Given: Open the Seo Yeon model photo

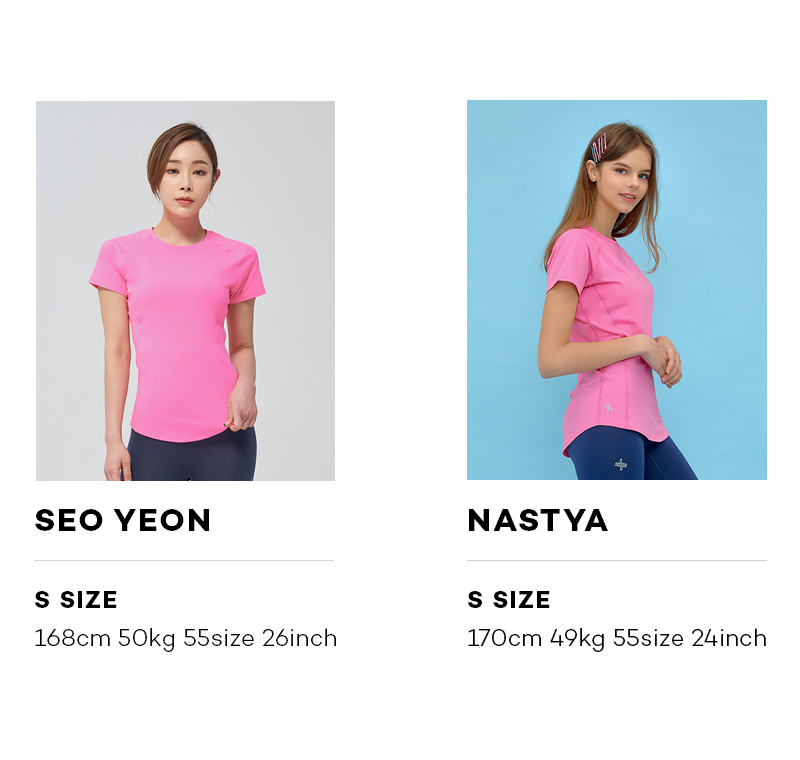Looking at the screenshot, I should [x=185, y=291].
